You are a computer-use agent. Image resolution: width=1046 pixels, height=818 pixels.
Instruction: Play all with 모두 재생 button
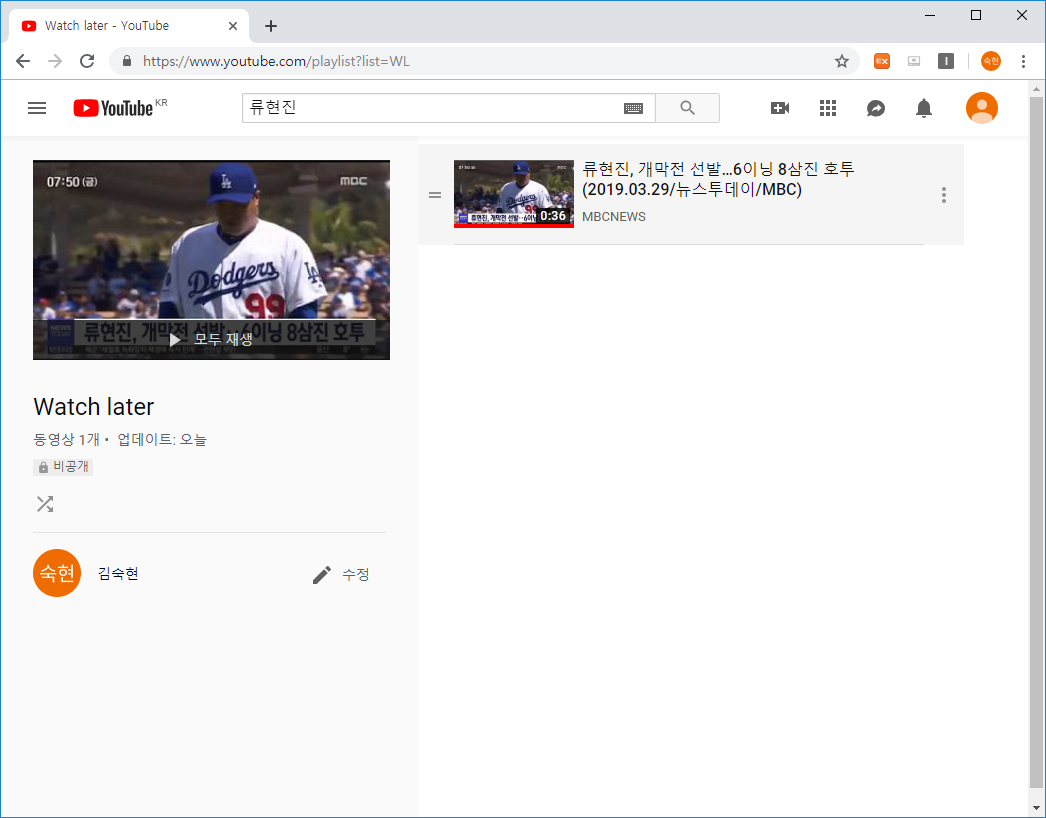[x=211, y=339]
